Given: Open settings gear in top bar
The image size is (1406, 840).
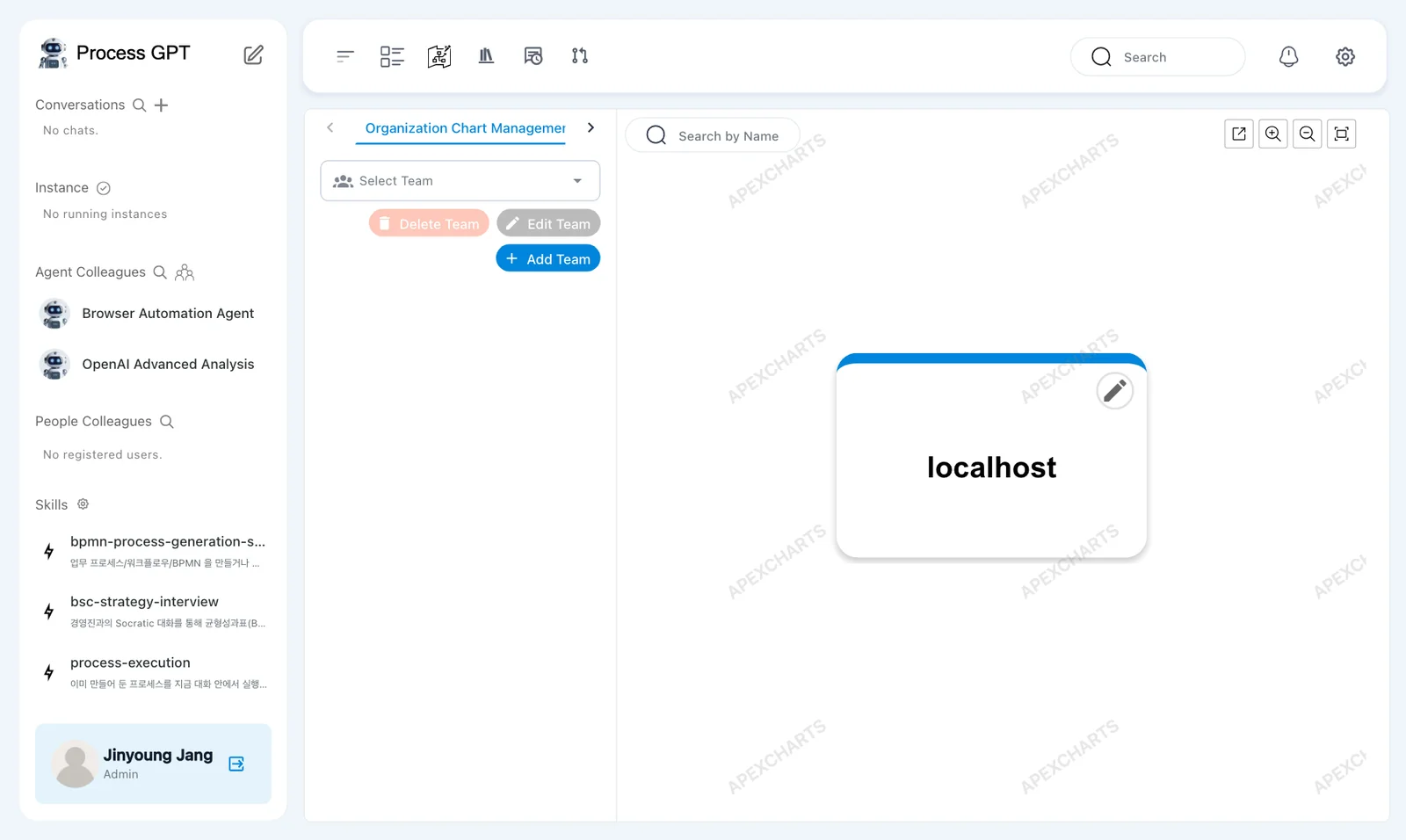Looking at the screenshot, I should coord(1345,57).
